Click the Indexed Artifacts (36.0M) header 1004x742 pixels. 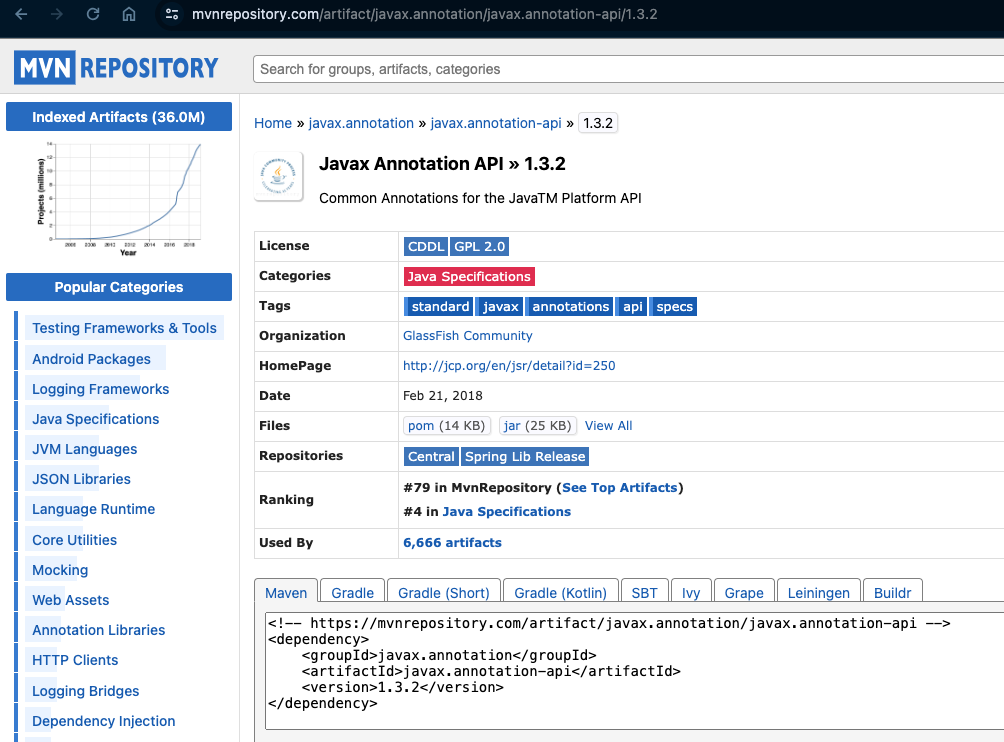coord(118,117)
